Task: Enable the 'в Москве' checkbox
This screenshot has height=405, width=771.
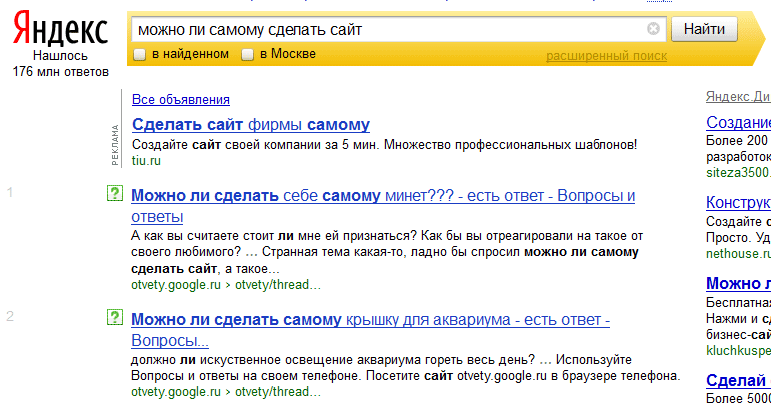Action: [x=247, y=54]
